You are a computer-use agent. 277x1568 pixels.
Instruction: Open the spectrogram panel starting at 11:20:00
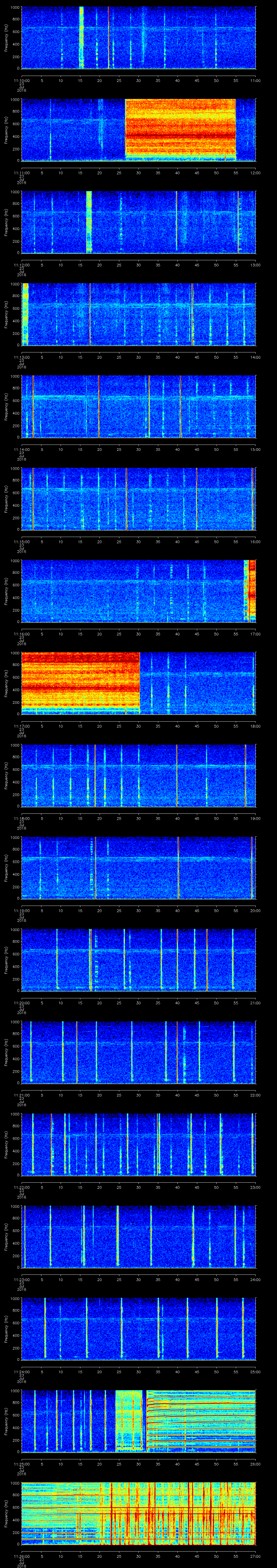coord(138,959)
